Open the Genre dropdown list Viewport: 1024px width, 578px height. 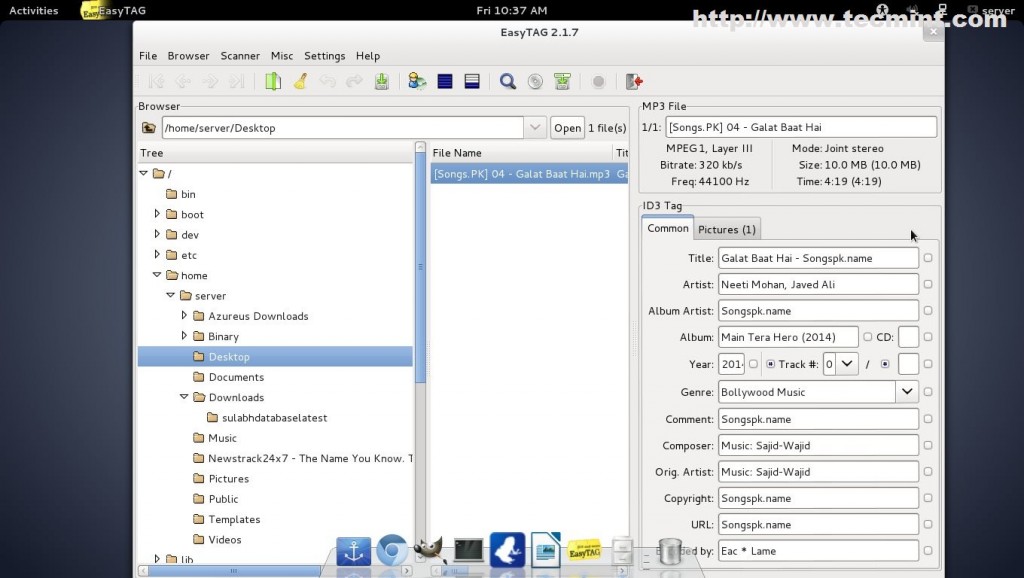(906, 392)
